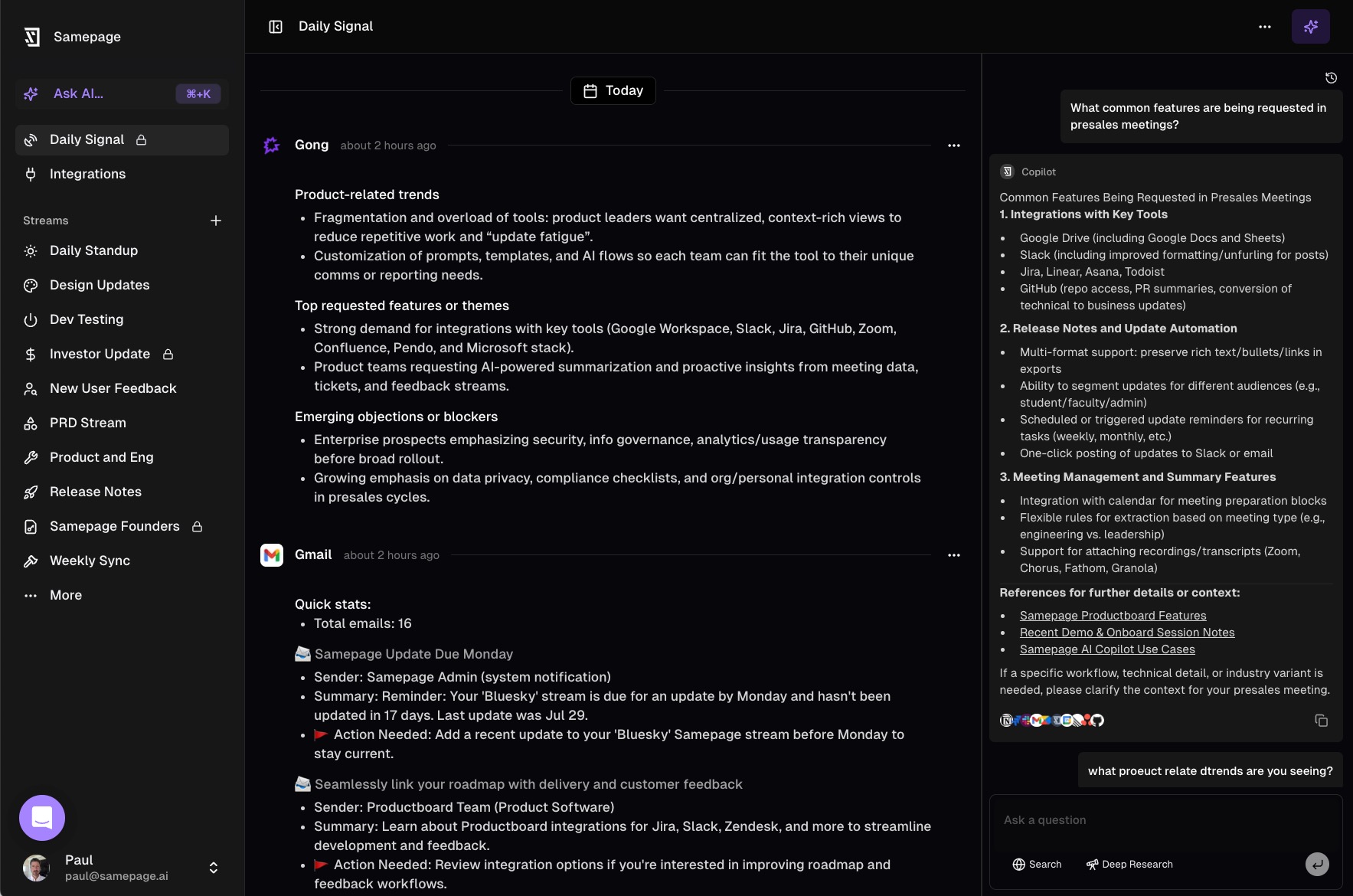1353x896 pixels.
Task: Open the Samepage Founders stream
Action: [123, 526]
